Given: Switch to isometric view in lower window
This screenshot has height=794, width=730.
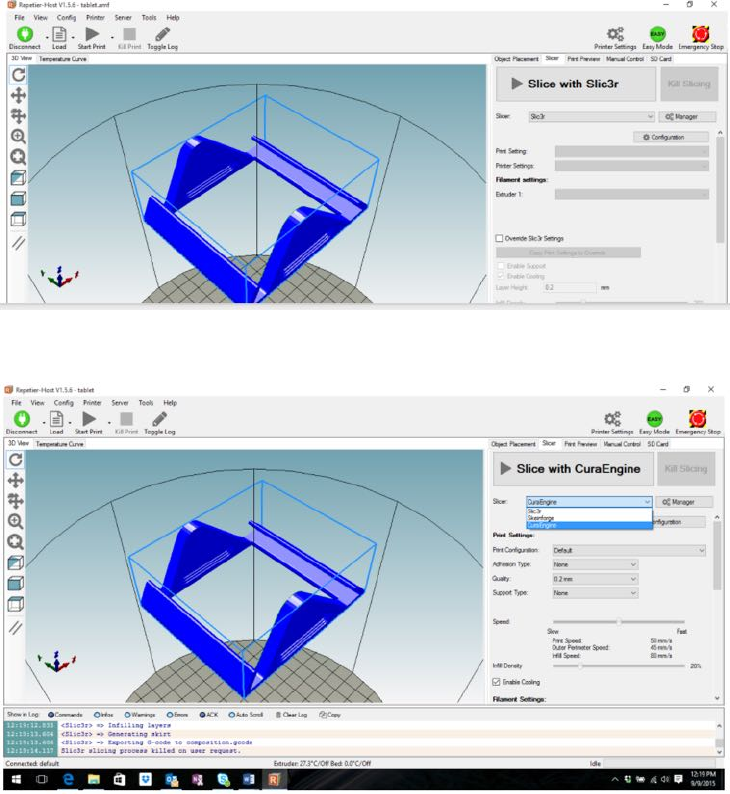Looking at the screenshot, I should click(16, 563).
